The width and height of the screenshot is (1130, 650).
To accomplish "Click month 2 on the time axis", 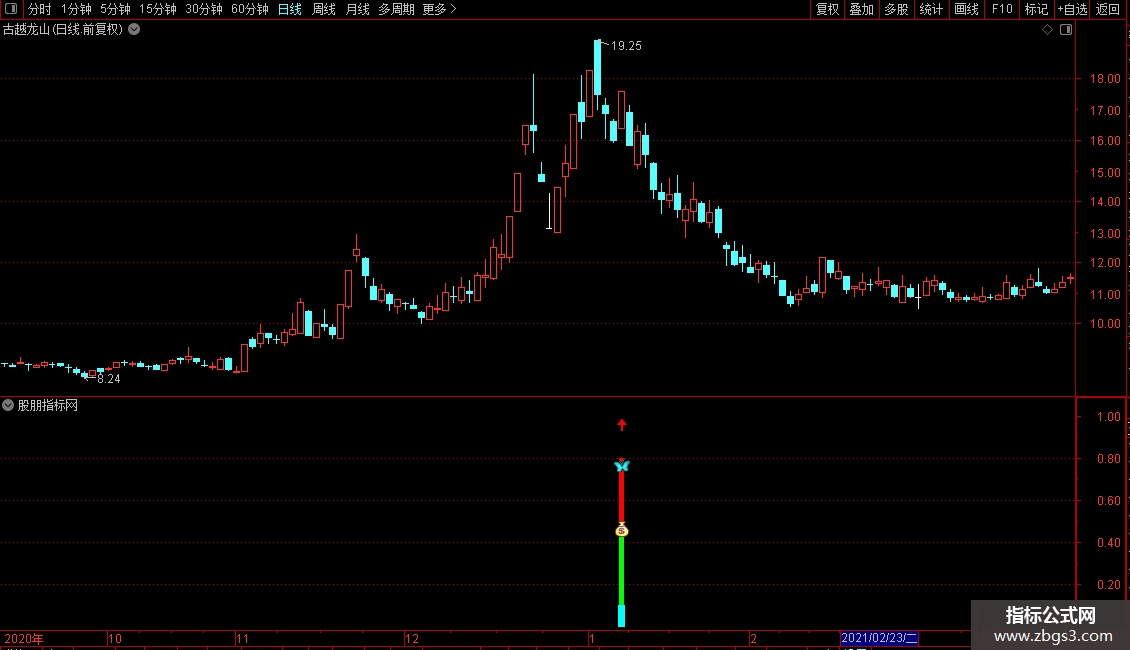I will click(x=753, y=638).
